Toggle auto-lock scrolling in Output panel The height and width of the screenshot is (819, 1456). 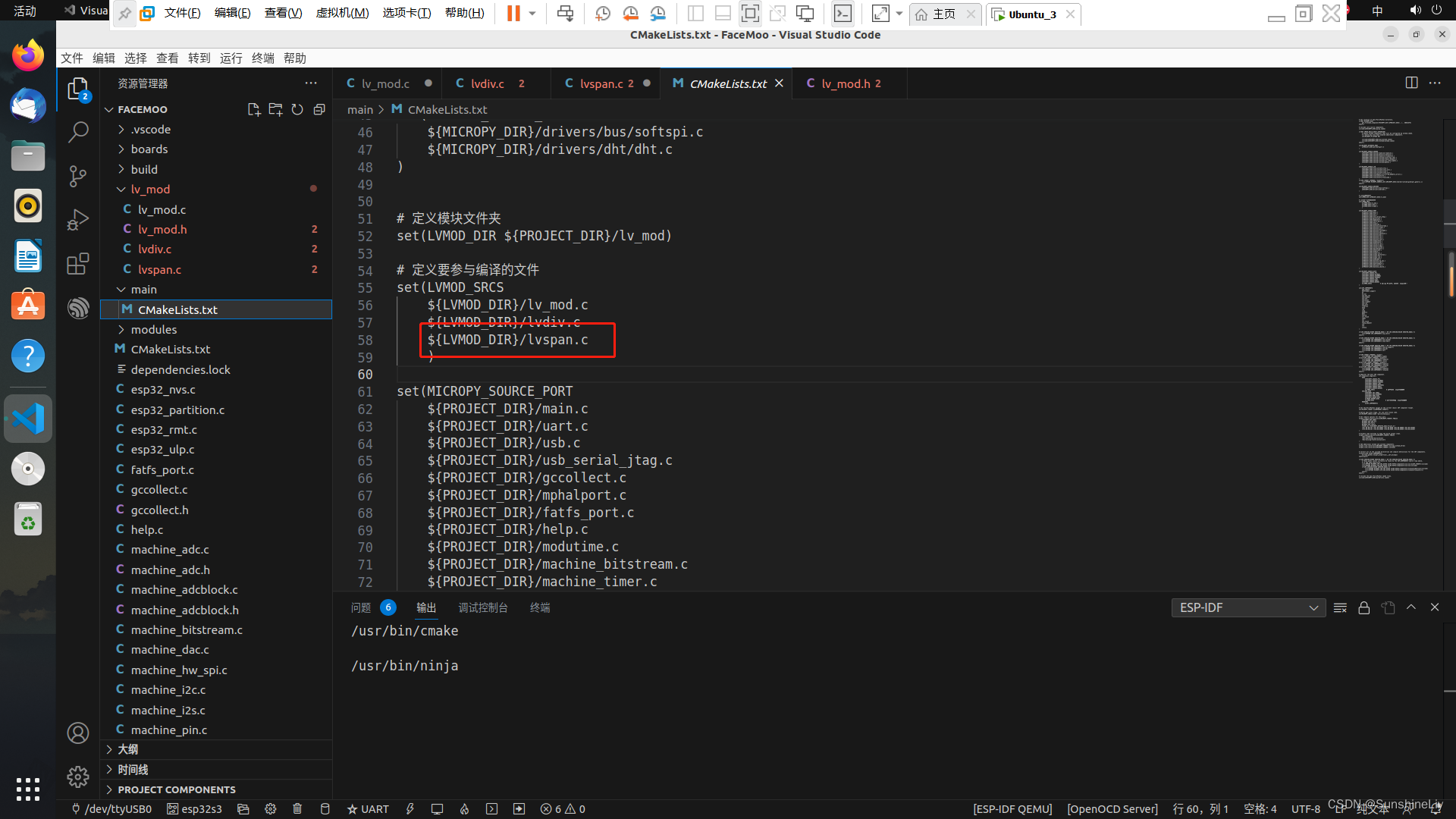pos(1363,607)
